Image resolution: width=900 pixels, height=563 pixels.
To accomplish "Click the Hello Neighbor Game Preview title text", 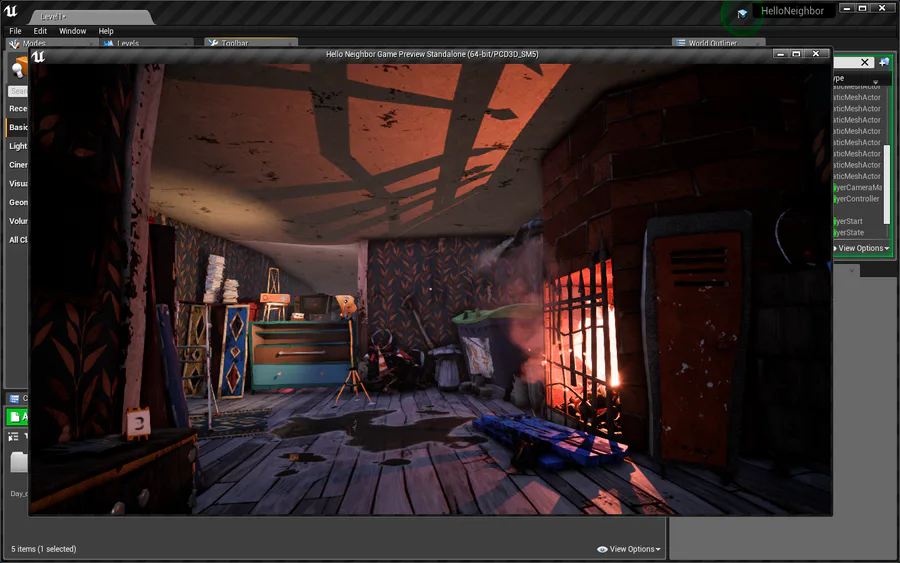I will (x=432, y=54).
